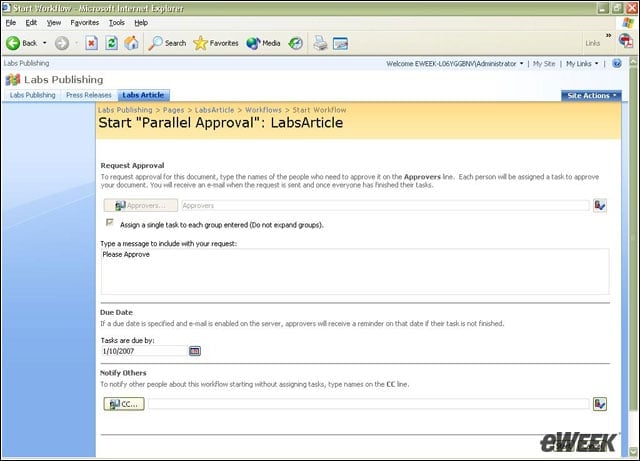The image size is (640, 461).
Task: Click the Forward arrow icon
Action: click(62, 43)
